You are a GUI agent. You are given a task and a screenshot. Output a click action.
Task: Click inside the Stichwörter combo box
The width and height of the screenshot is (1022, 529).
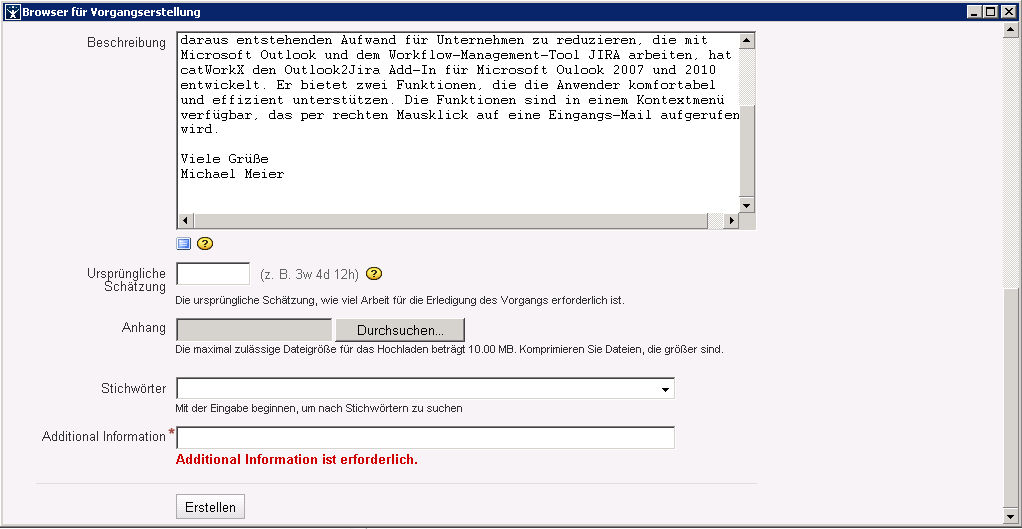[x=420, y=389]
